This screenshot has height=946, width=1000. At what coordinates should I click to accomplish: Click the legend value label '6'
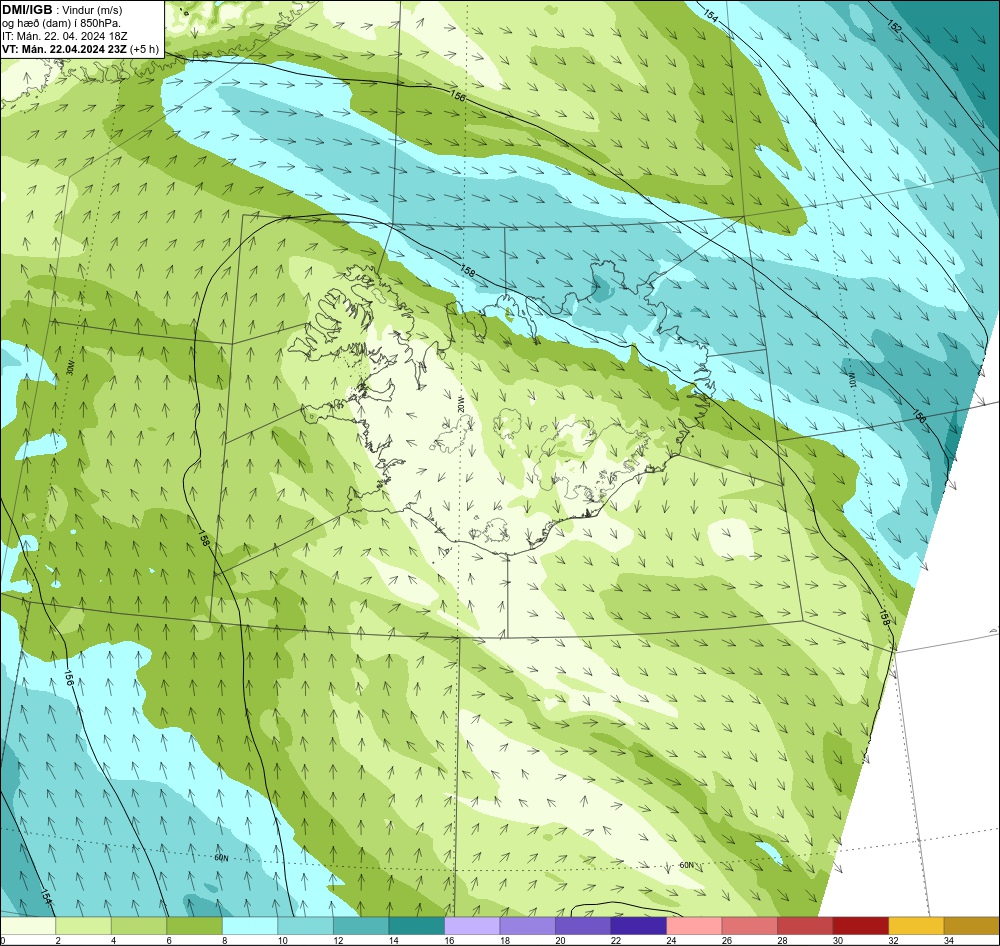pos(168,940)
